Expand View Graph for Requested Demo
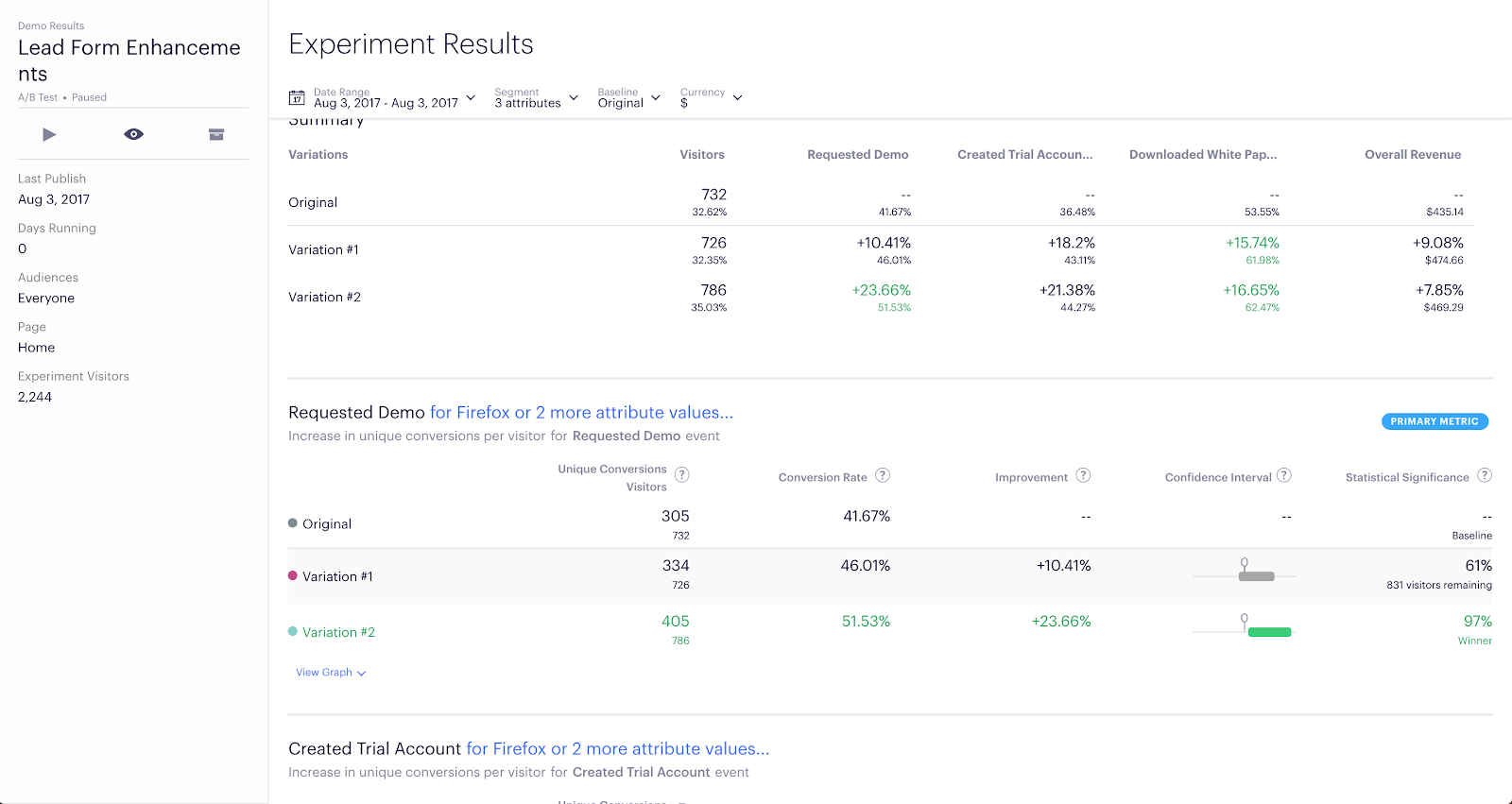The height and width of the screenshot is (804, 1512). click(331, 673)
